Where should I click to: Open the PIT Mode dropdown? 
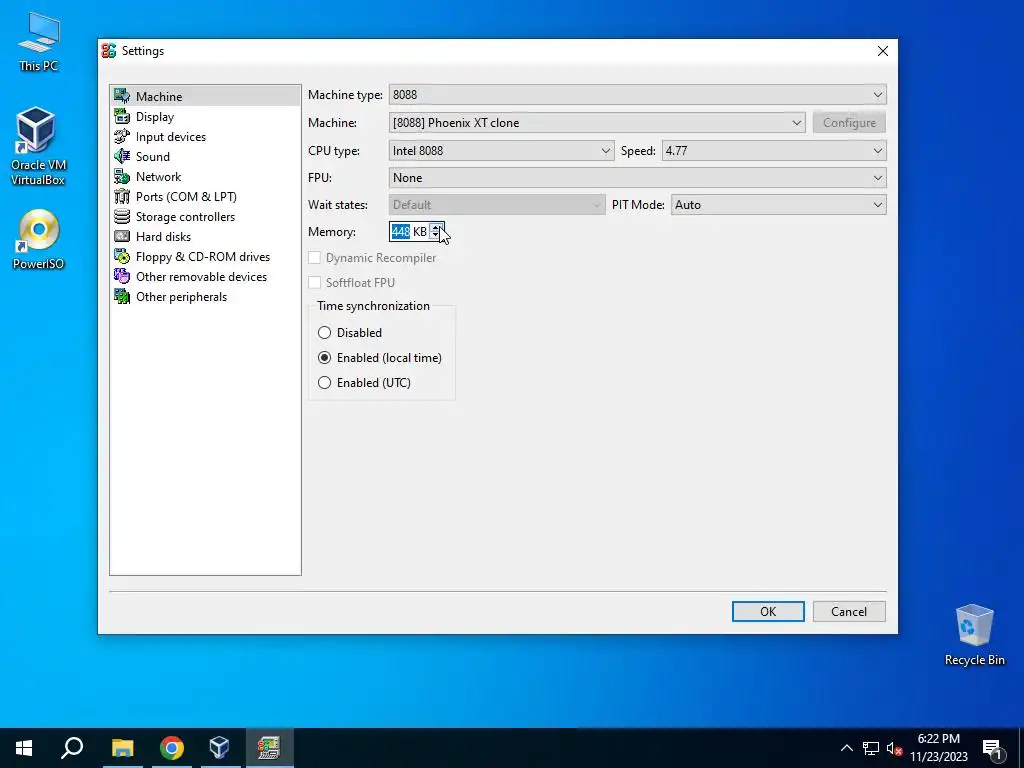click(778, 204)
